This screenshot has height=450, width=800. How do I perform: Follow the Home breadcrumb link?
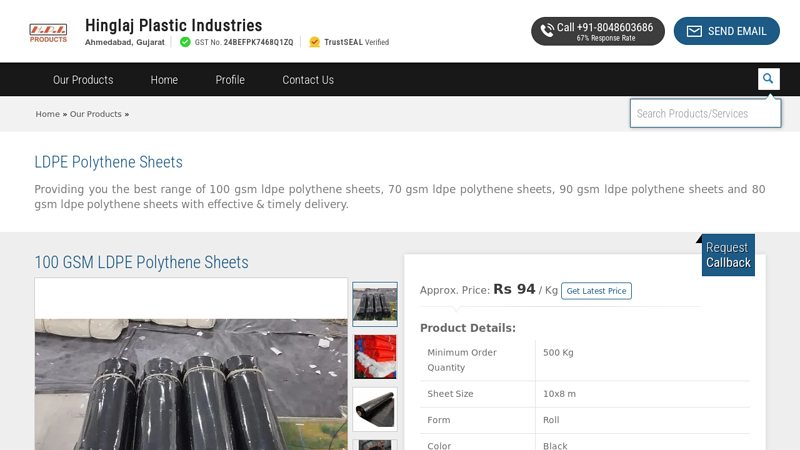click(47, 114)
